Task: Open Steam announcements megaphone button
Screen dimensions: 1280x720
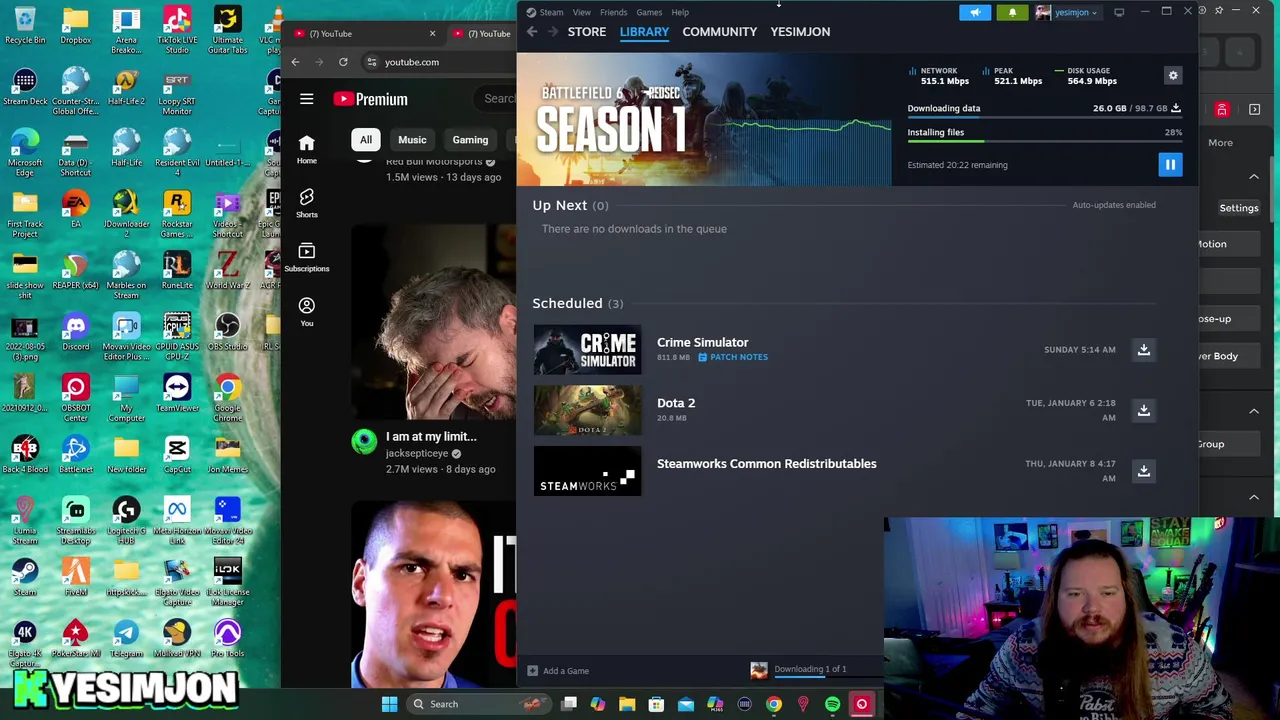Action: pos(975,12)
